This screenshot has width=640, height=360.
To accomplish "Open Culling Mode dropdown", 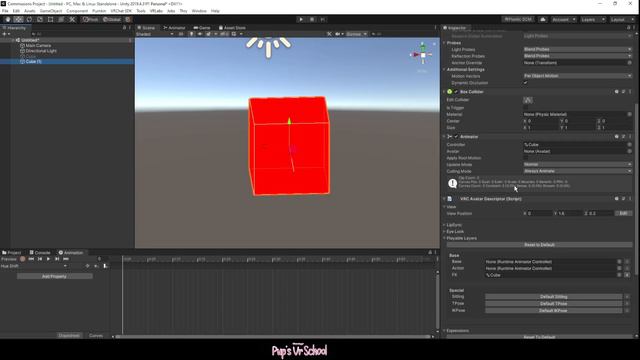I will click(578, 171).
